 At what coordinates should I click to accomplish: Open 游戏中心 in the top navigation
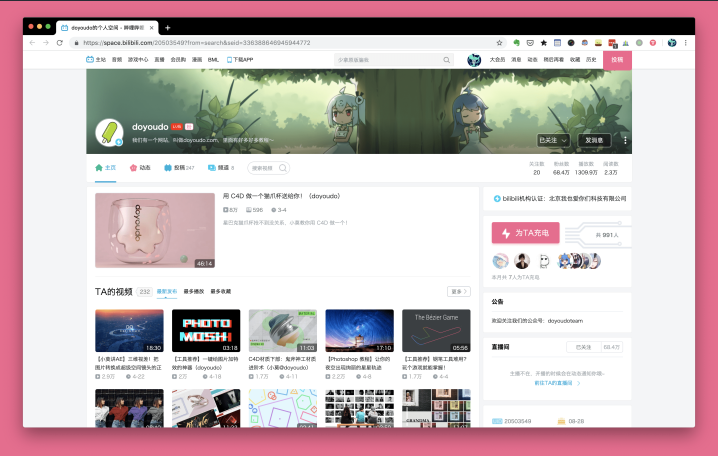tap(138, 60)
